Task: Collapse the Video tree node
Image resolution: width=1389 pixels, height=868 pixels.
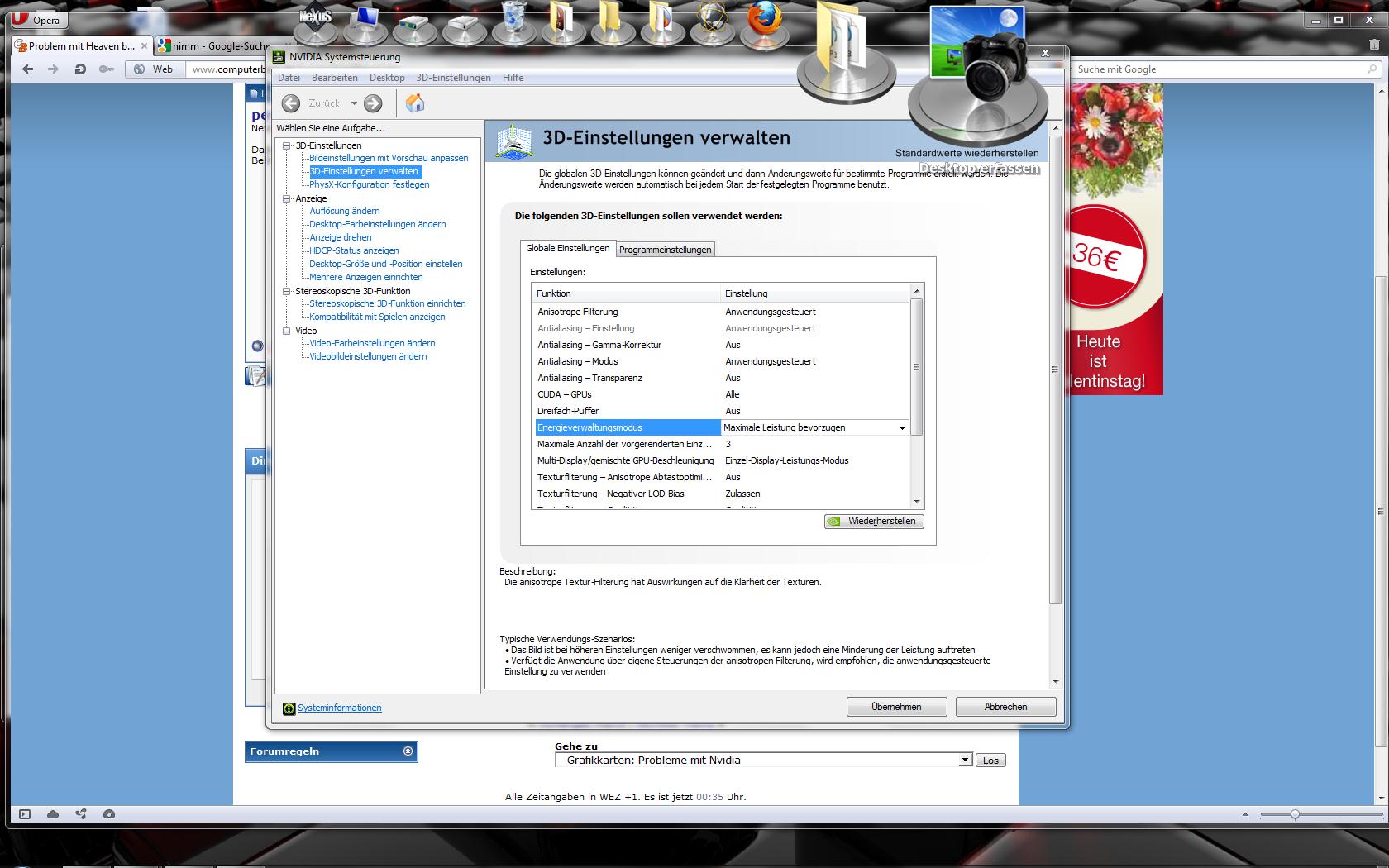Action: coord(288,331)
